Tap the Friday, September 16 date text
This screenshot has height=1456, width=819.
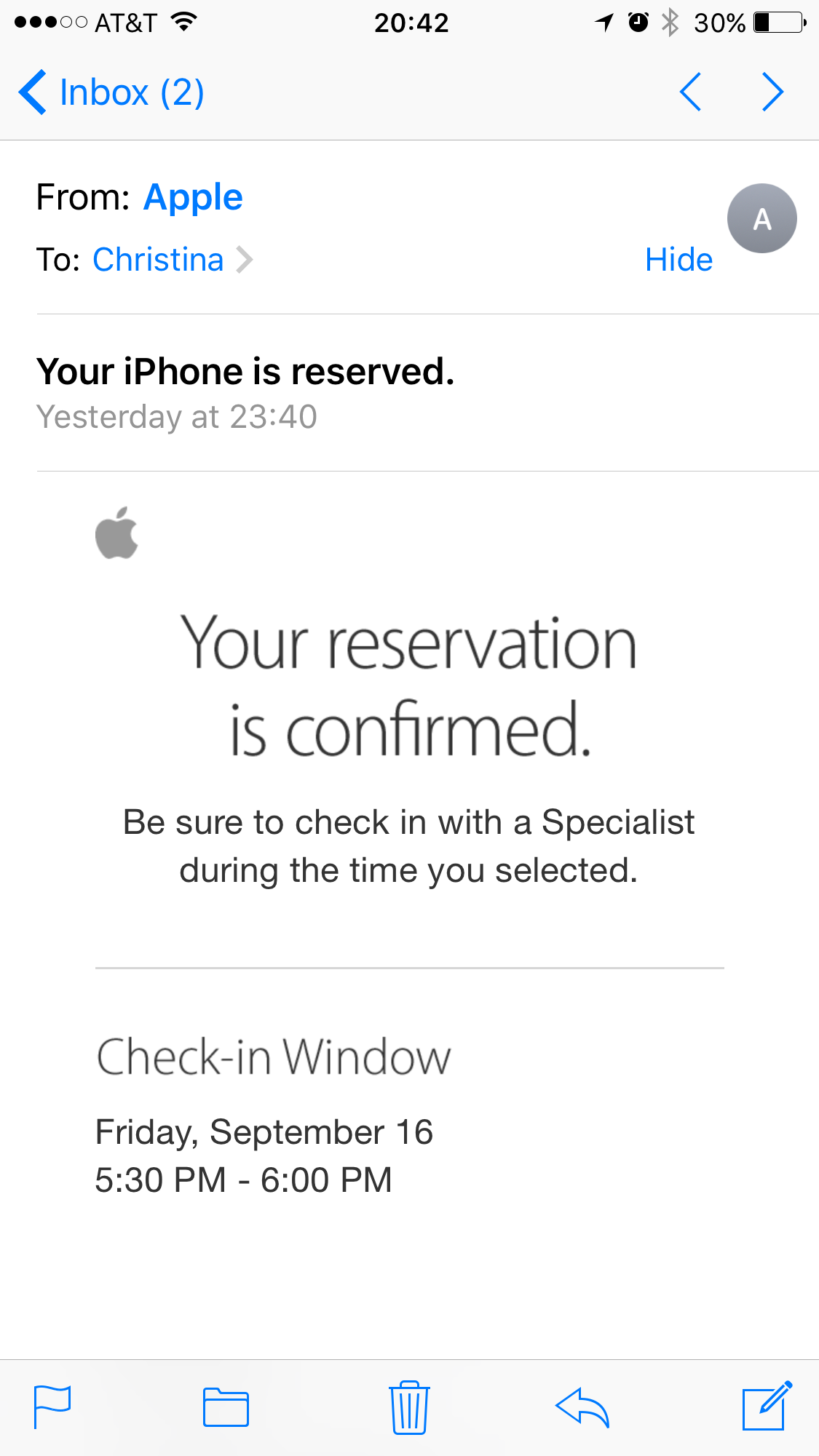tap(264, 1132)
